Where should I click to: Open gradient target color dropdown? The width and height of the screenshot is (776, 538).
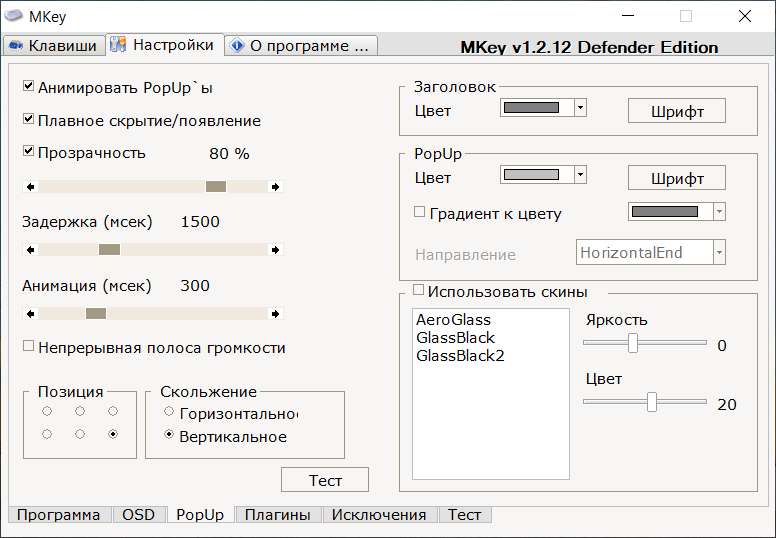click(x=719, y=212)
